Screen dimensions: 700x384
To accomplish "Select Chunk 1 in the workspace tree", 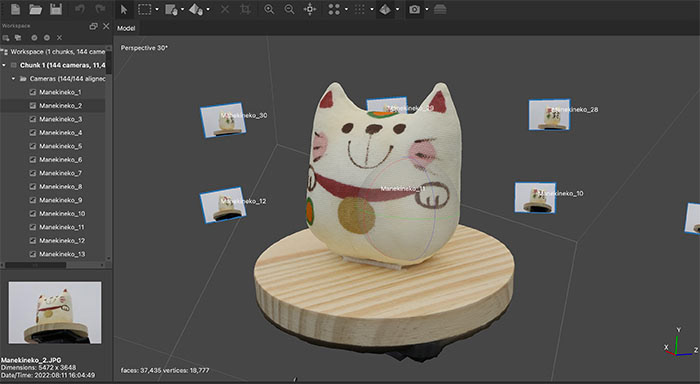I will 54,65.
